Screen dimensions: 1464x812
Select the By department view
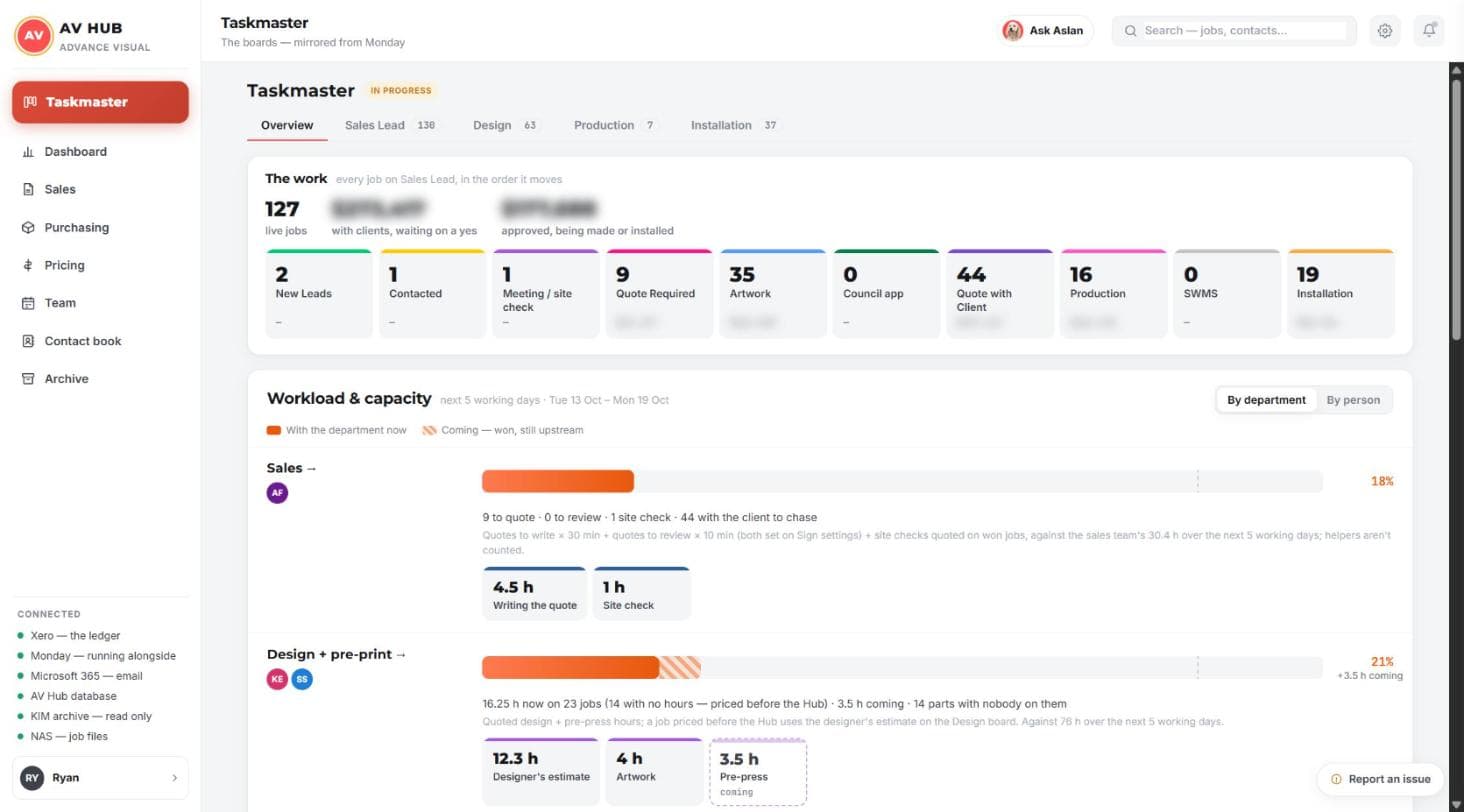click(x=1266, y=400)
